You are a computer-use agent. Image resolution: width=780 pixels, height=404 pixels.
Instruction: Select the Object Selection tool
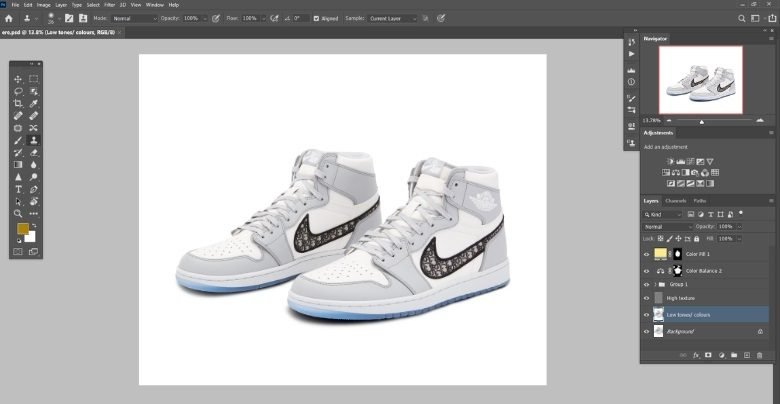tap(33, 91)
